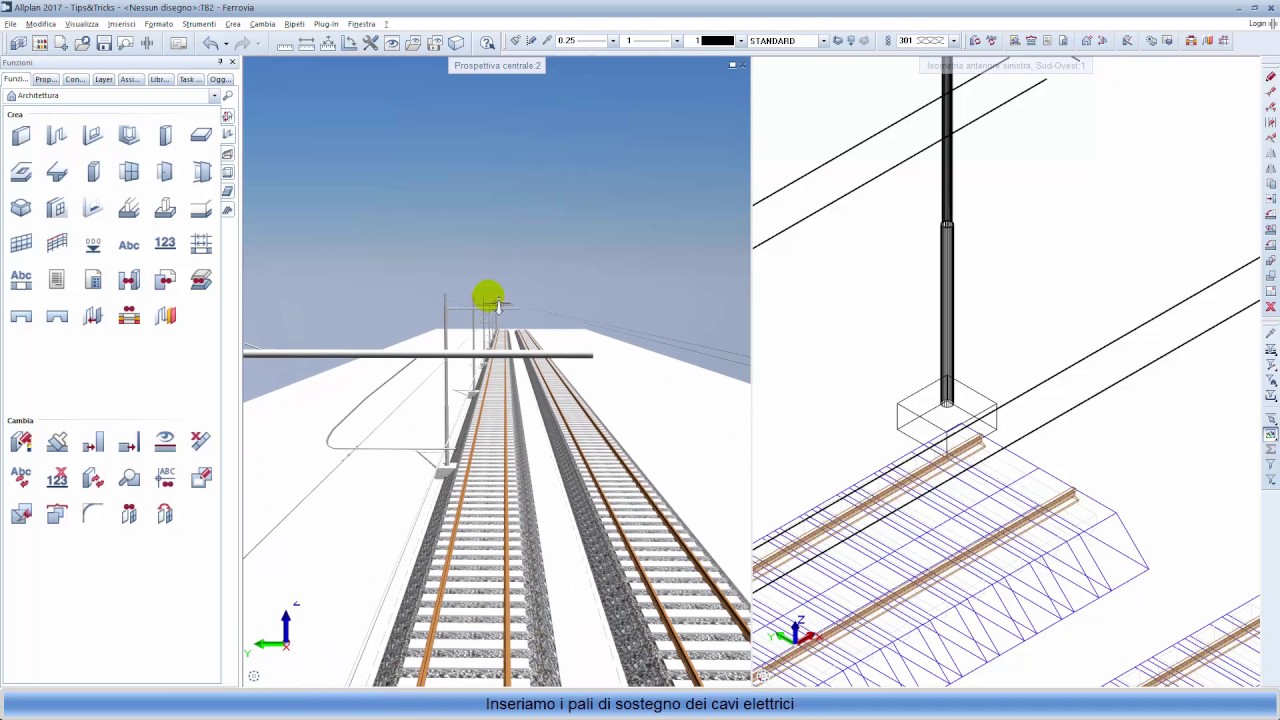Select the magnifier search tool in Cambia

(x=129, y=478)
